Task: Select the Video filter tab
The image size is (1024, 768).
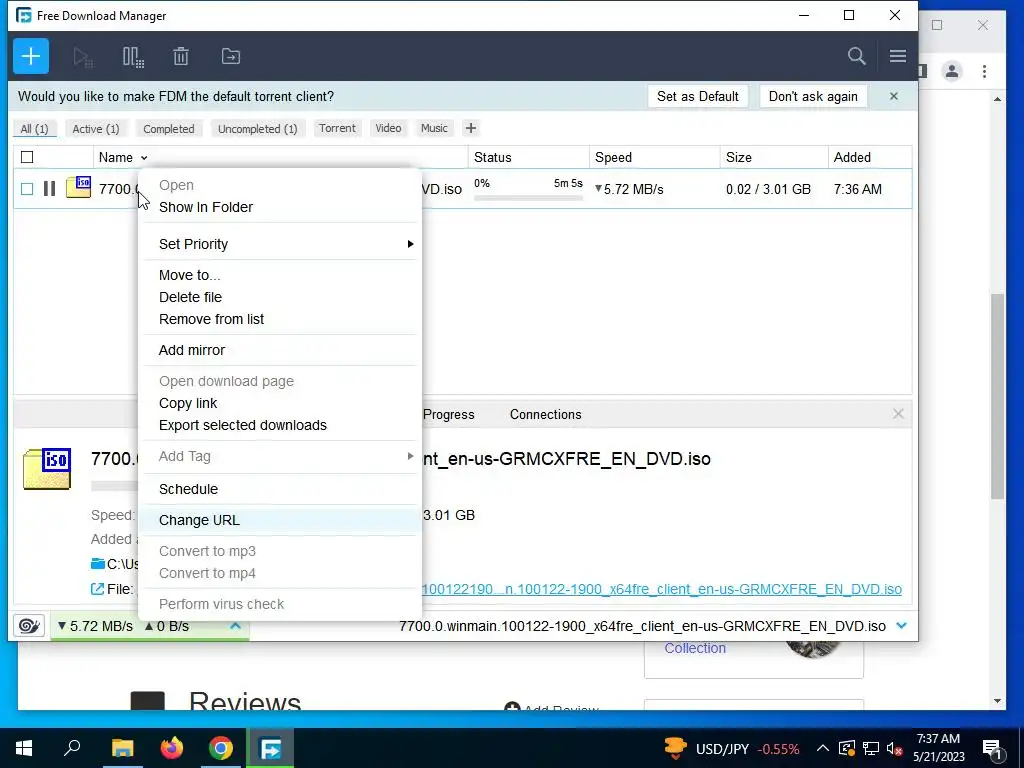Action: coord(388,128)
